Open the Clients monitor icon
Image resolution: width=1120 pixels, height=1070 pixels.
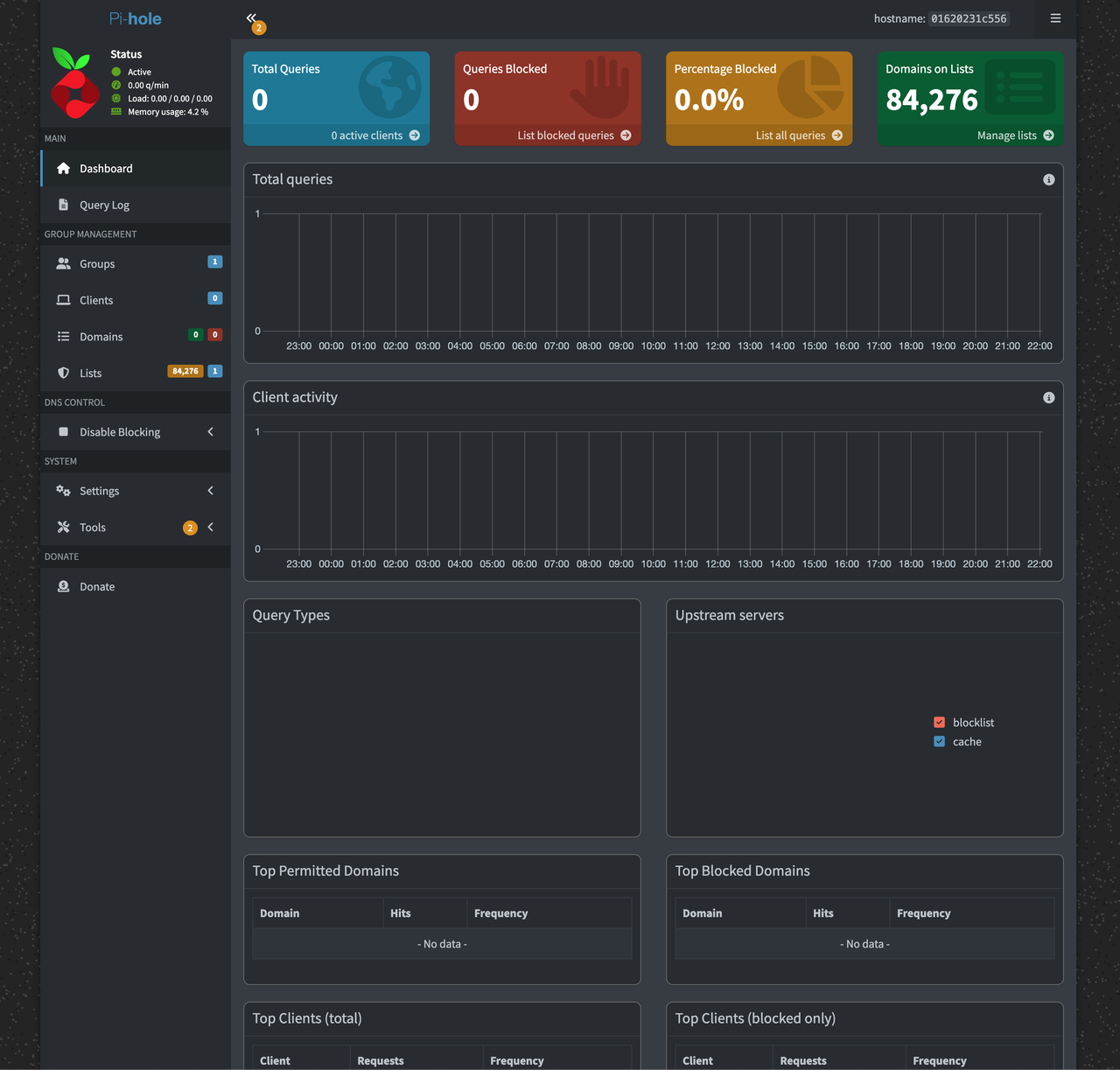click(63, 299)
